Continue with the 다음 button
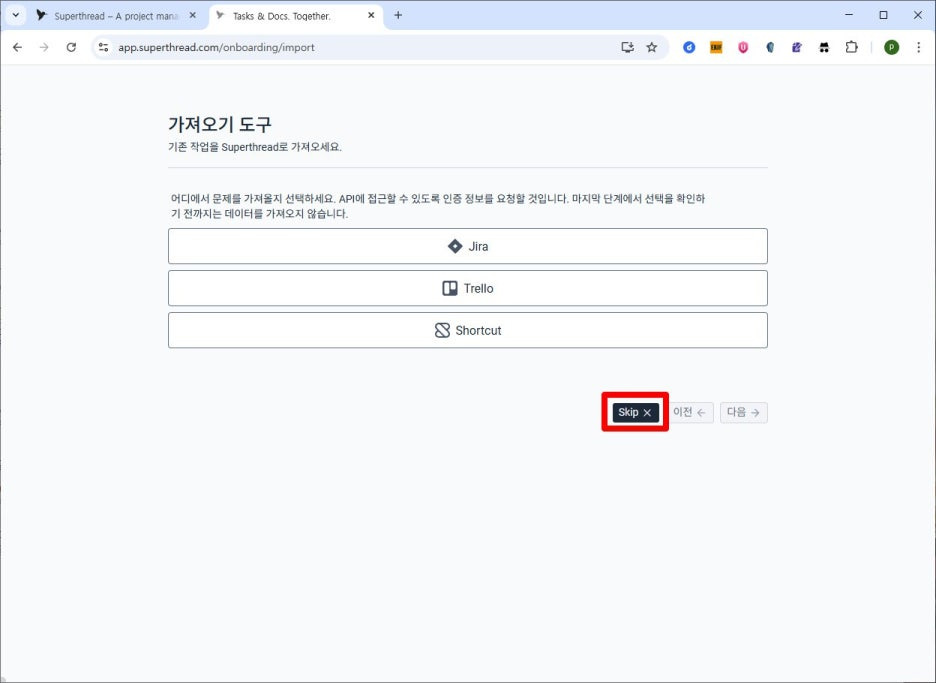The image size is (936, 683). click(x=743, y=413)
